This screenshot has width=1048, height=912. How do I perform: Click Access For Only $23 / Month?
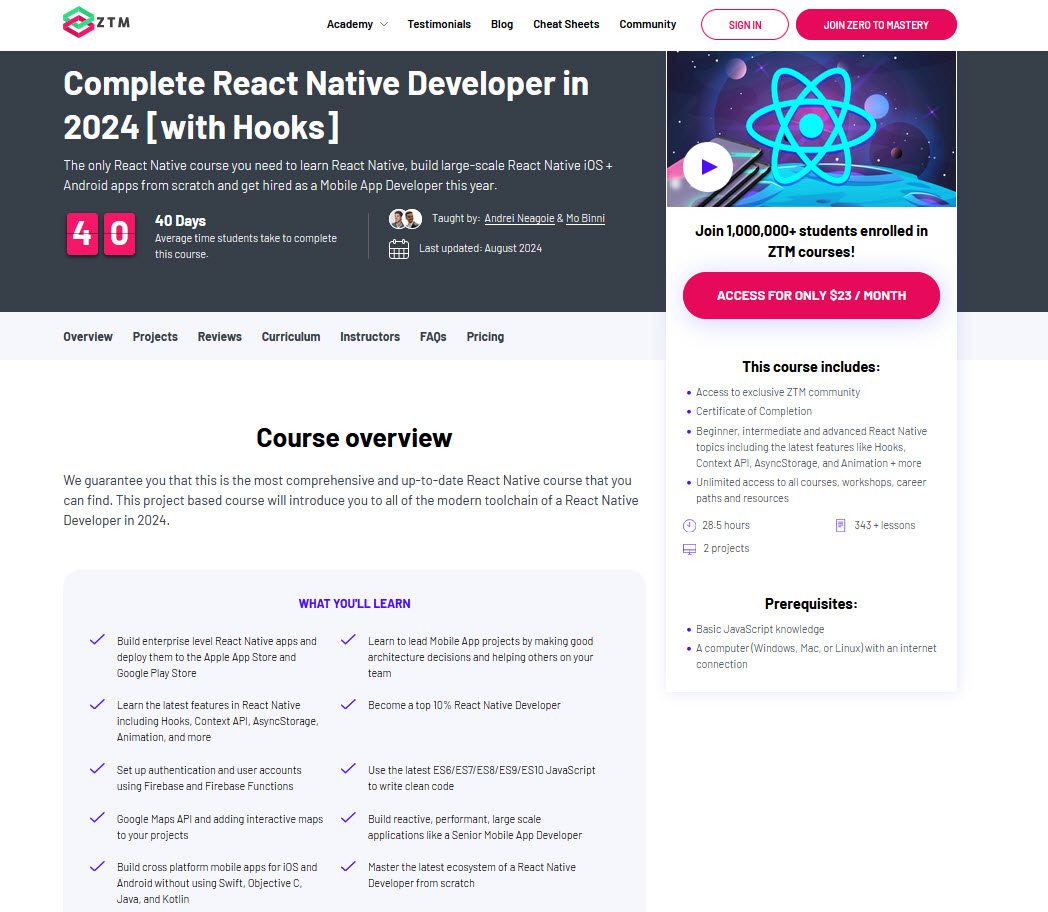tap(811, 295)
